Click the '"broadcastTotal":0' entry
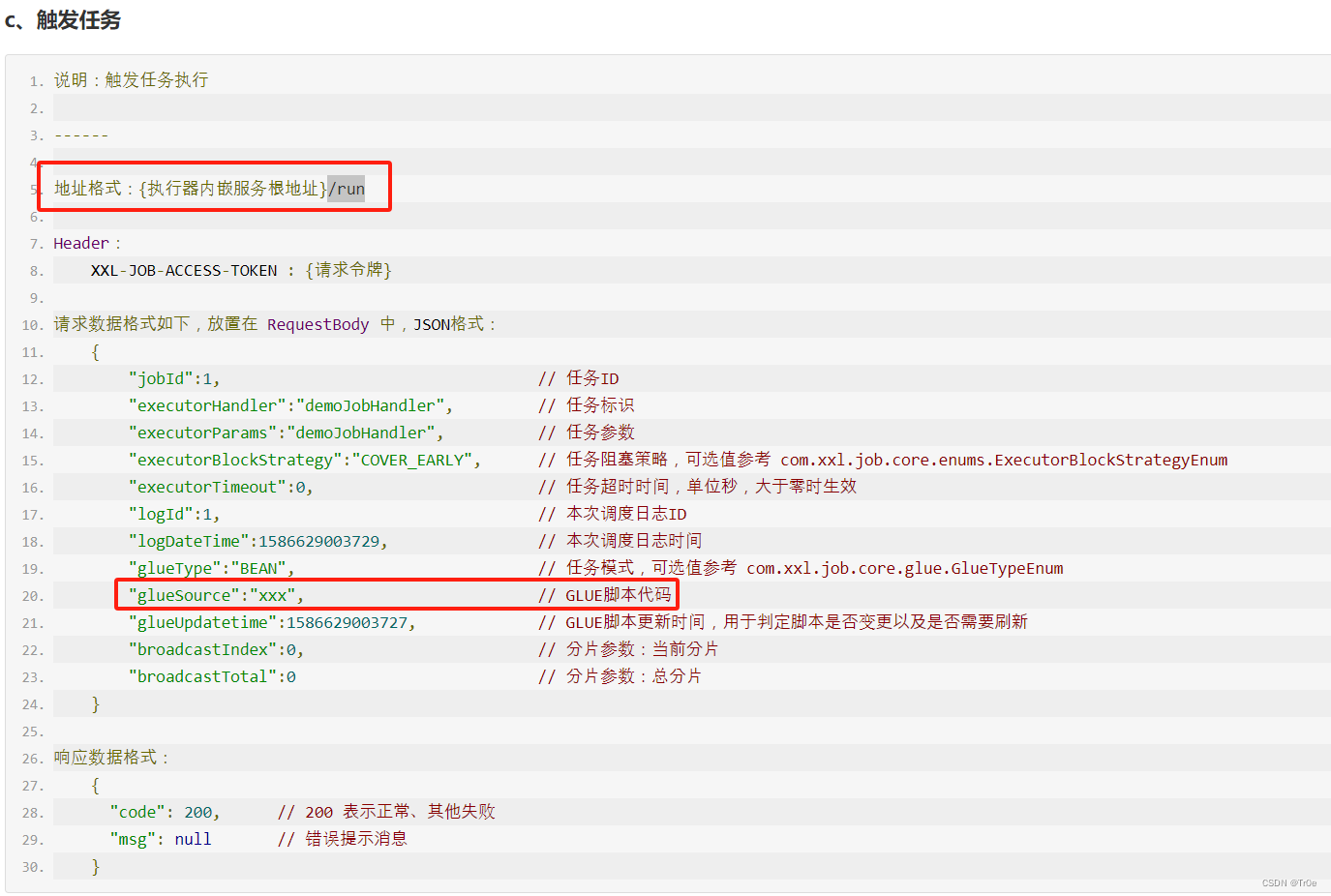 click(212, 677)
